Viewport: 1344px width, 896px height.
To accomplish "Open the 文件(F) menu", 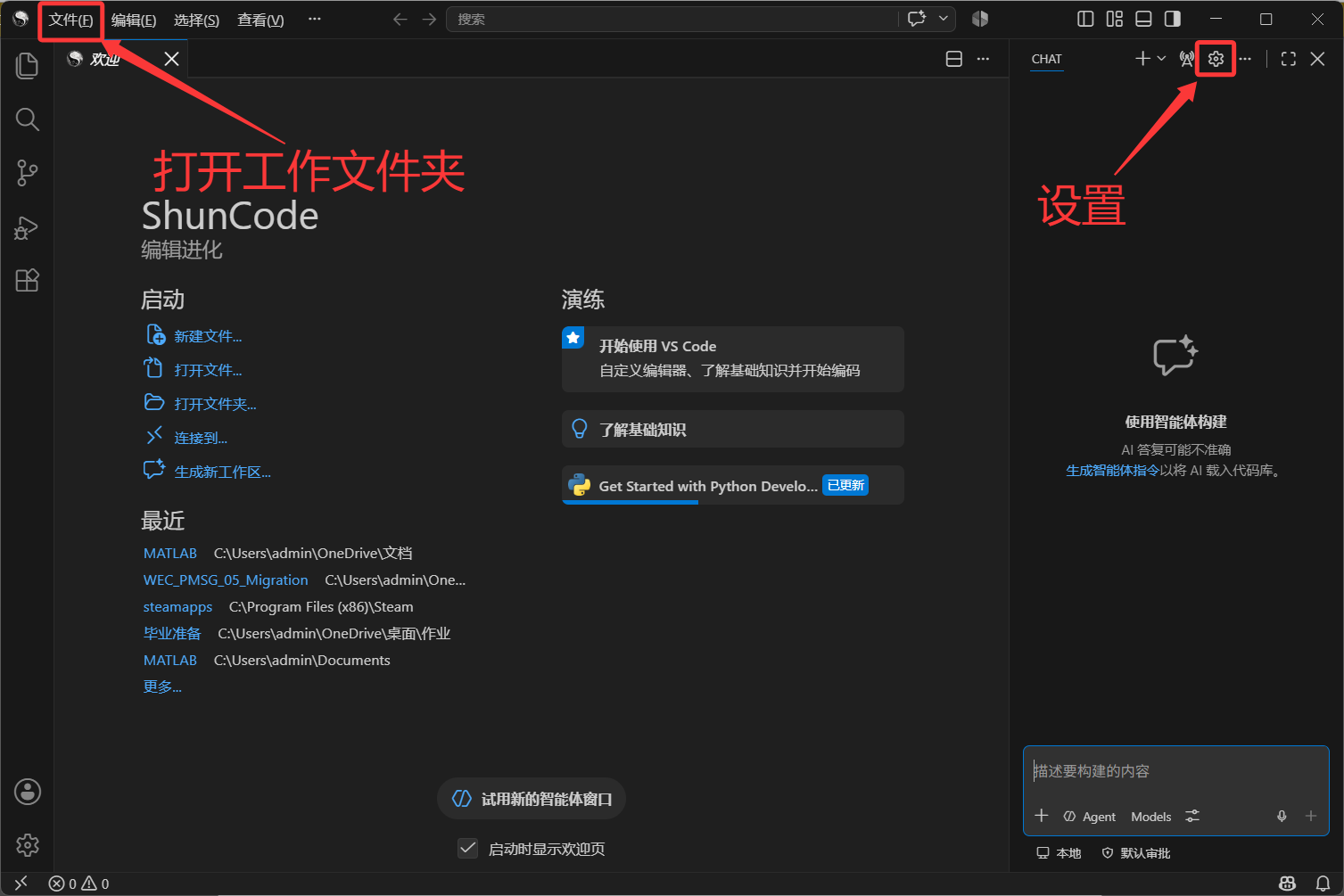I will pos(70,20).
